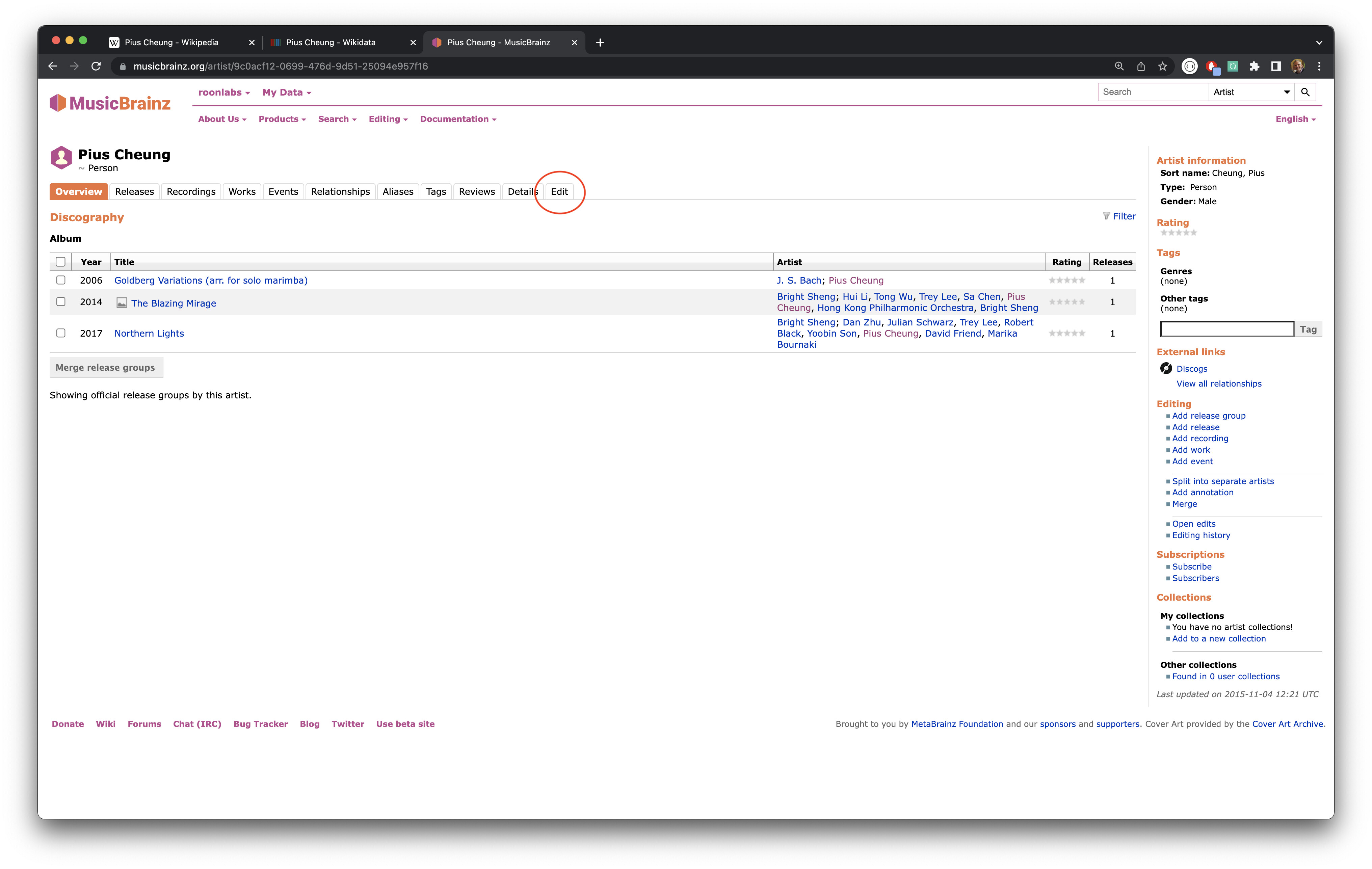Click the Filter funnel icon
This screenshot has width=1372, height=869.
(1106, 216)
